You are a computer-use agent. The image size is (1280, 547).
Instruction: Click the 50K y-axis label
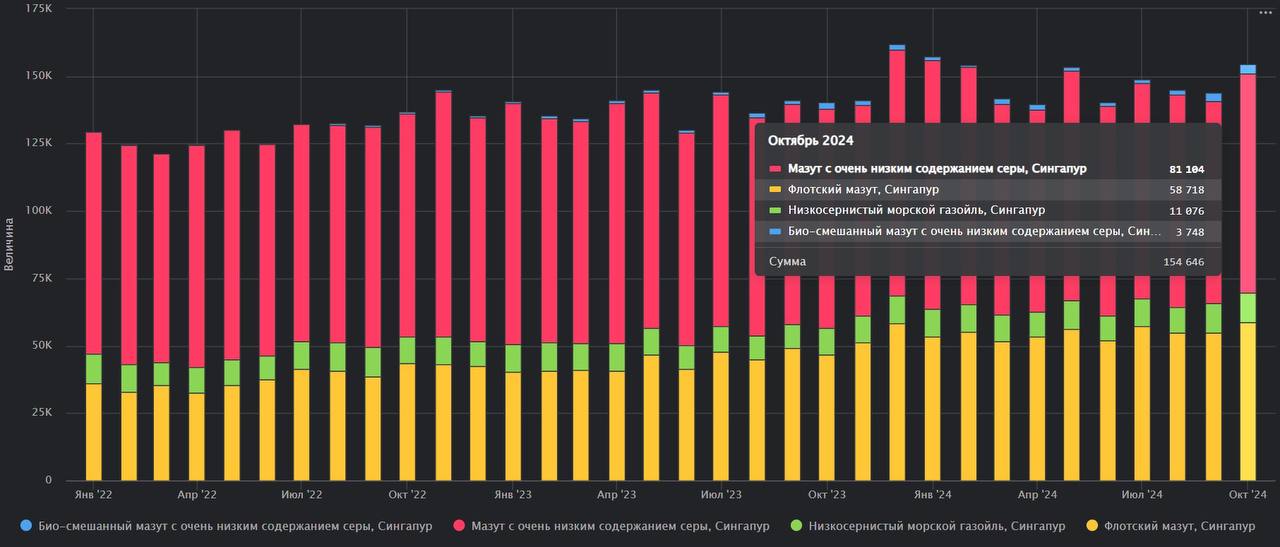coord(41,346)
